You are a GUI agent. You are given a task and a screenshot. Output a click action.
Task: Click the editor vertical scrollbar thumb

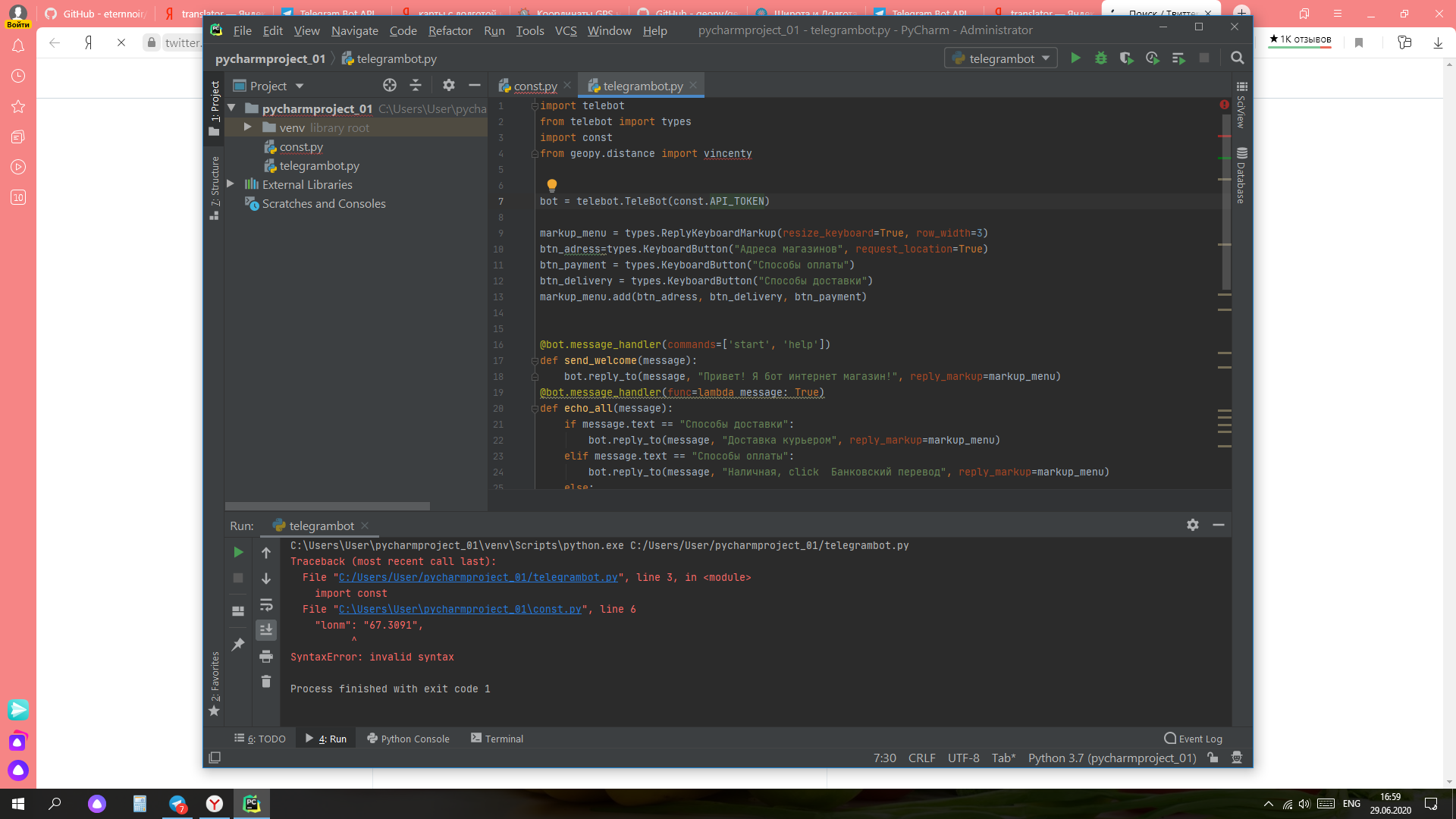click(1225, 202)
